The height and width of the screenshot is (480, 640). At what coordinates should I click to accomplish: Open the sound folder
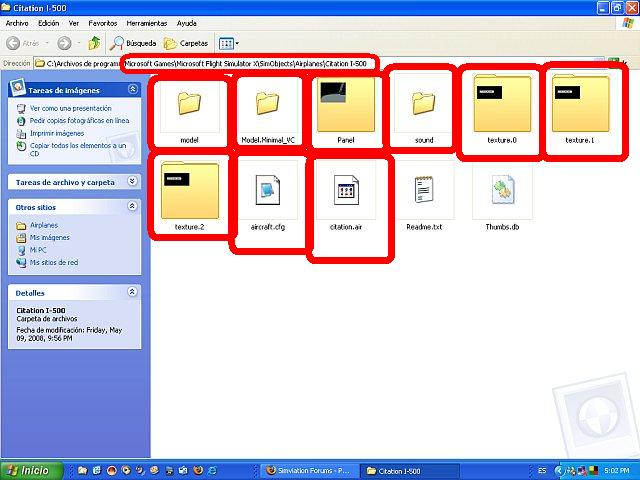(x=424, y=104)
